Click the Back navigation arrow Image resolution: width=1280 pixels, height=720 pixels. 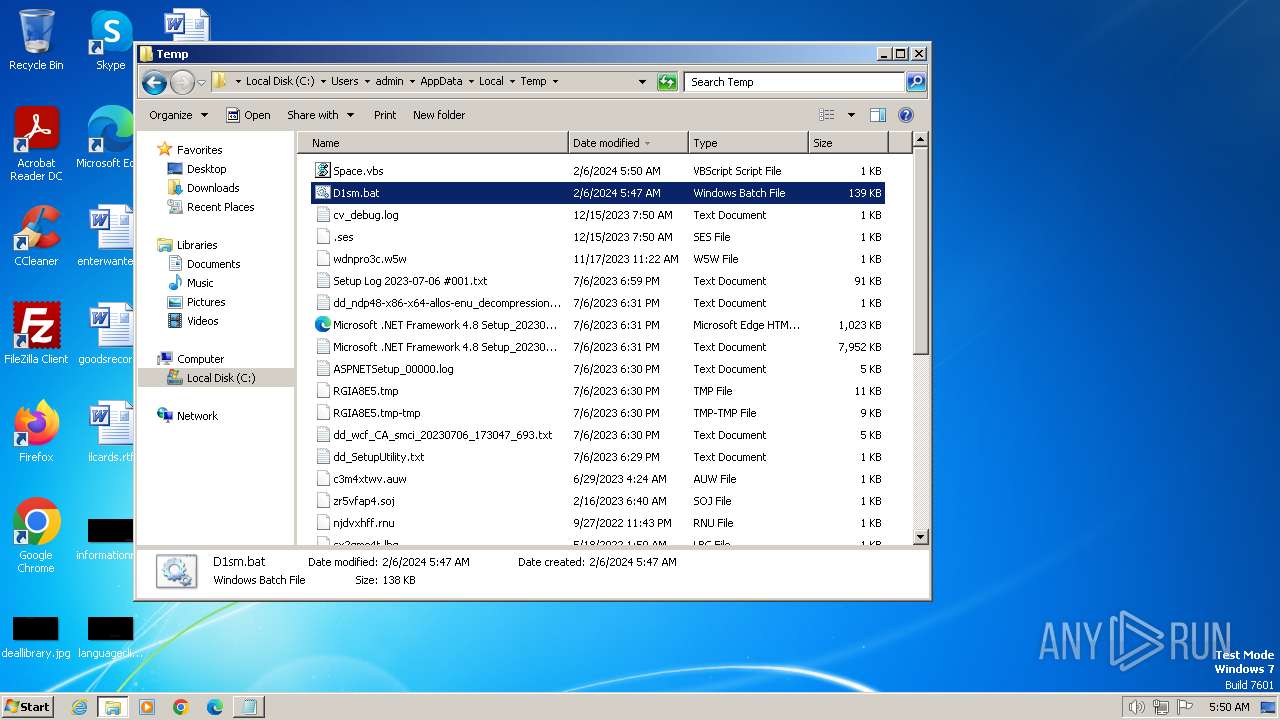click(154, 82)
